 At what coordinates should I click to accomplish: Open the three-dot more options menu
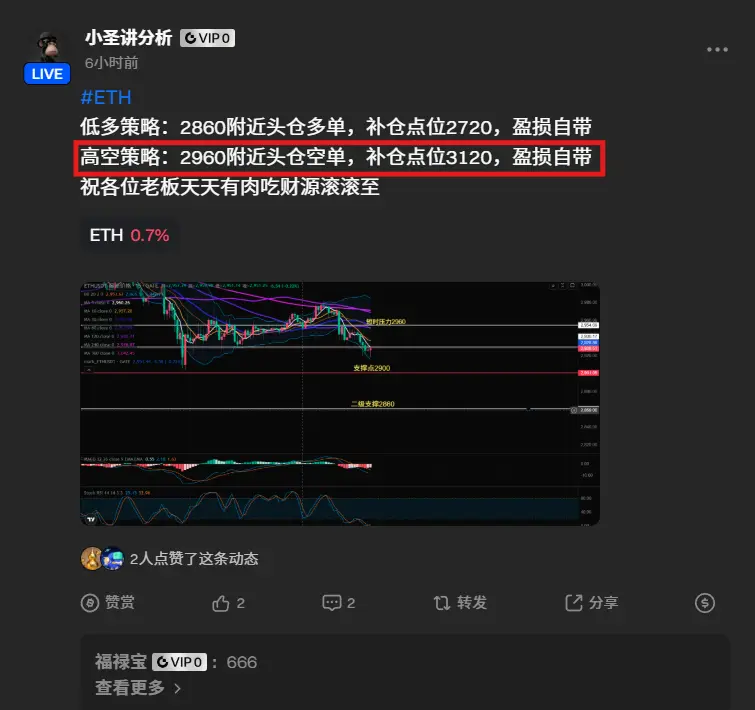pyautogui.click(x=717, y=50)
